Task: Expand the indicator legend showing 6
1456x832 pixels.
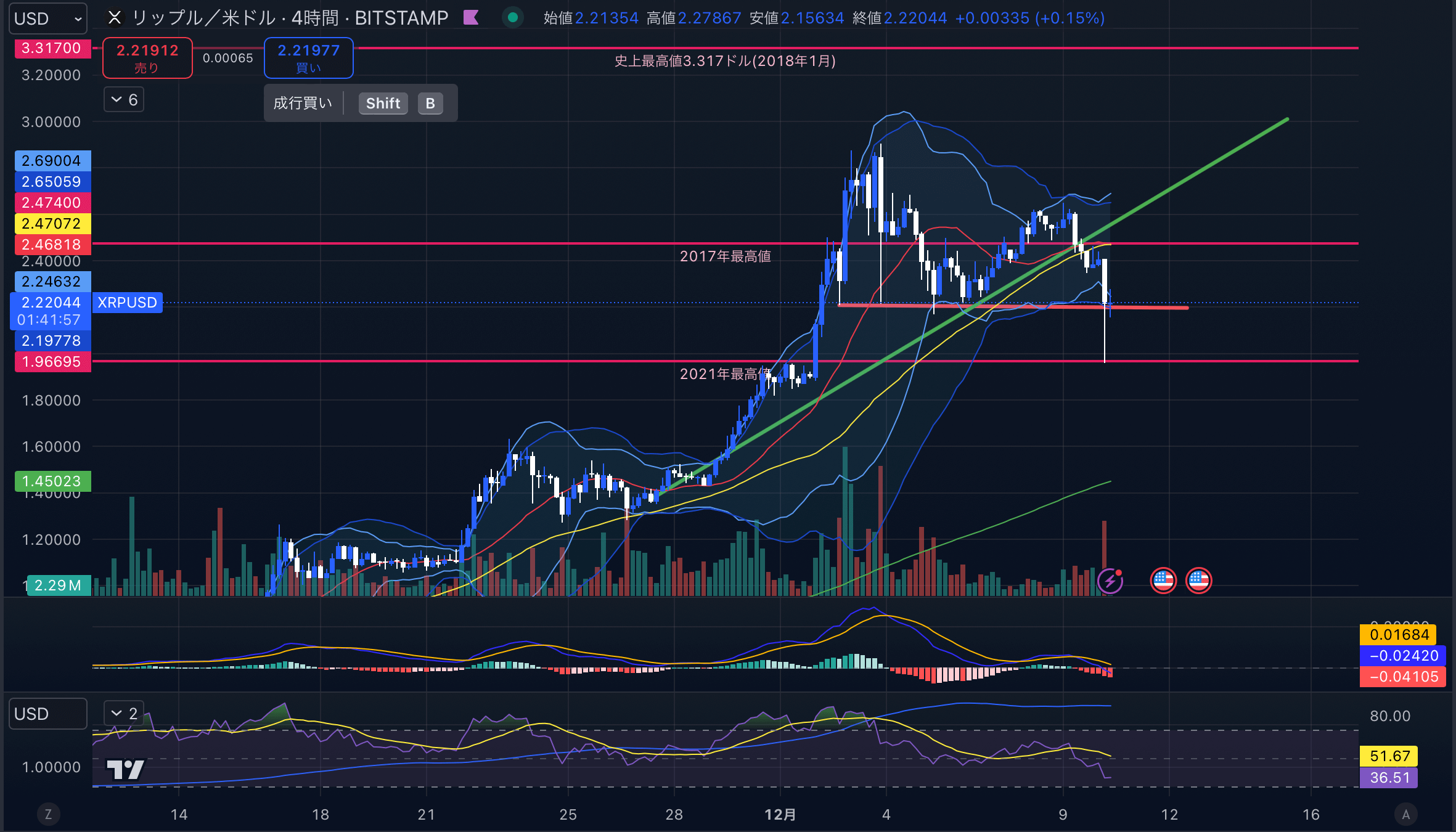Action: (x=124, y=100)
